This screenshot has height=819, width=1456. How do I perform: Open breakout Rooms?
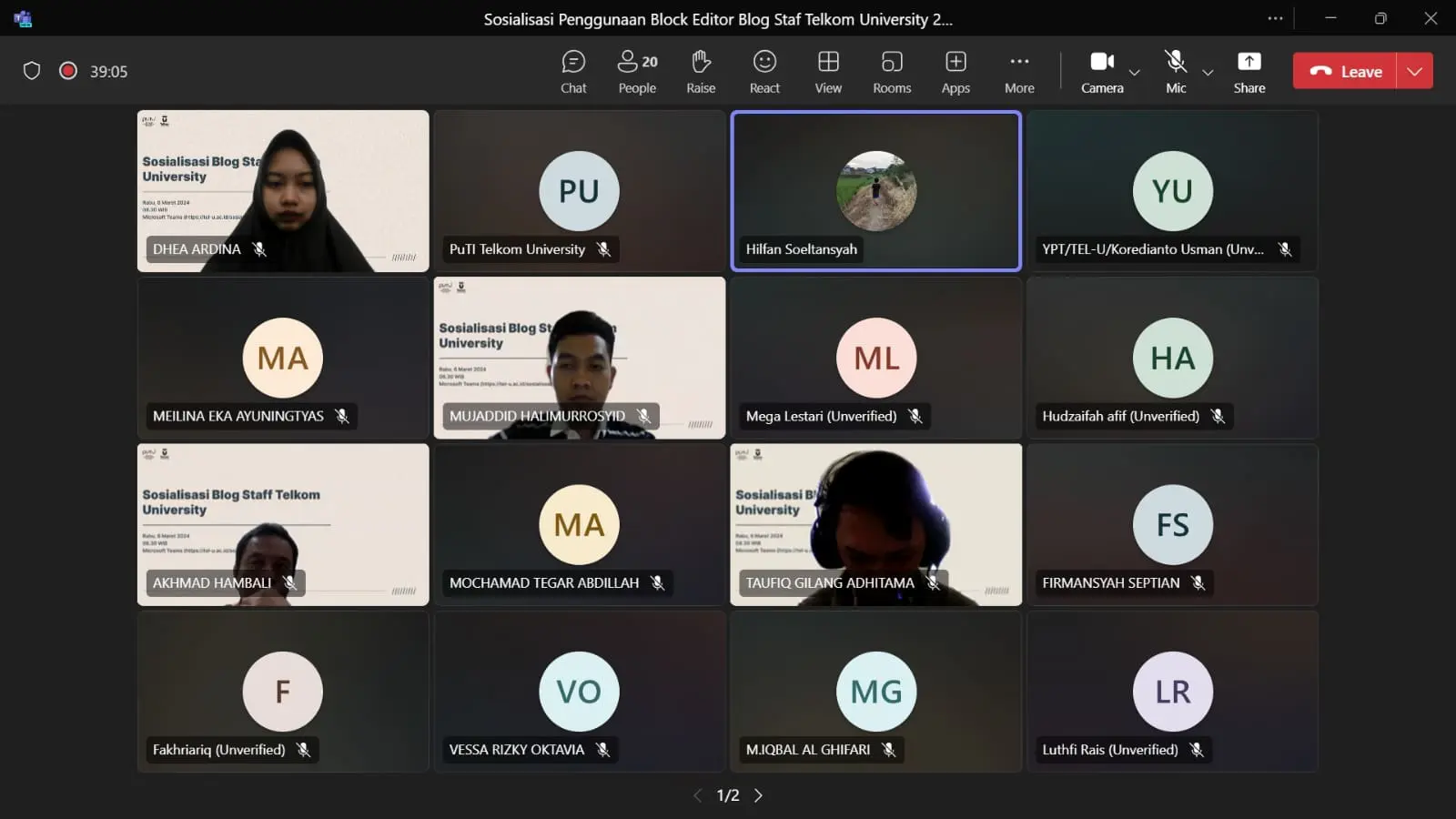[x=892, y=72]
